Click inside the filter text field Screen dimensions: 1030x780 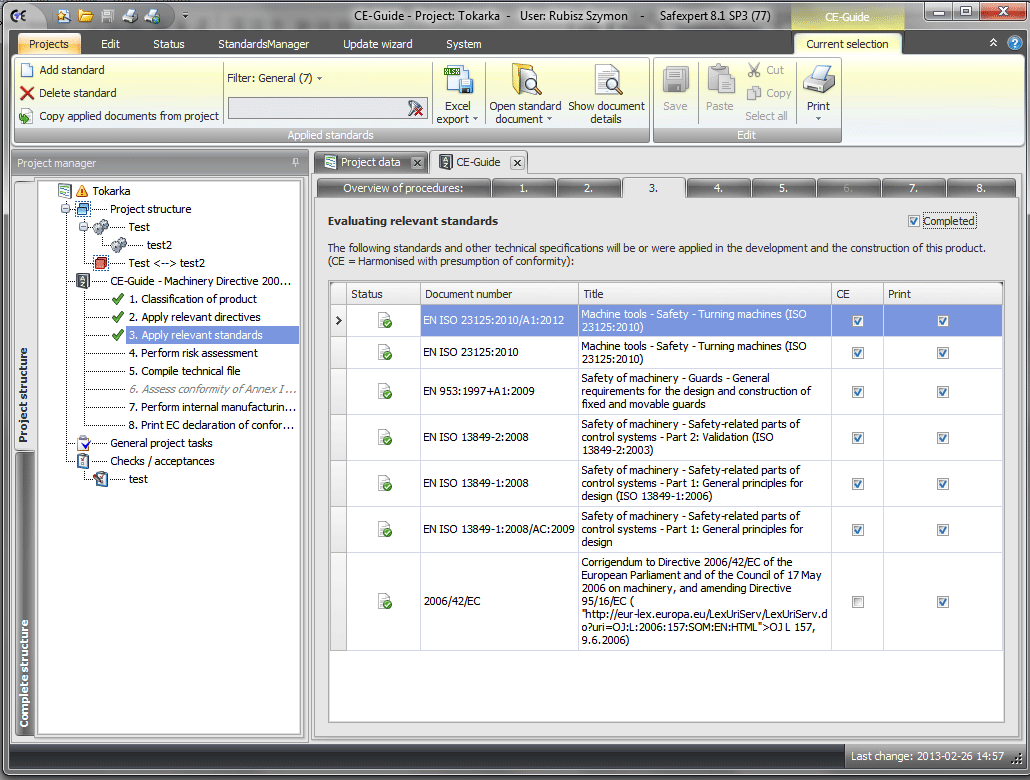[x=316, y=108]
